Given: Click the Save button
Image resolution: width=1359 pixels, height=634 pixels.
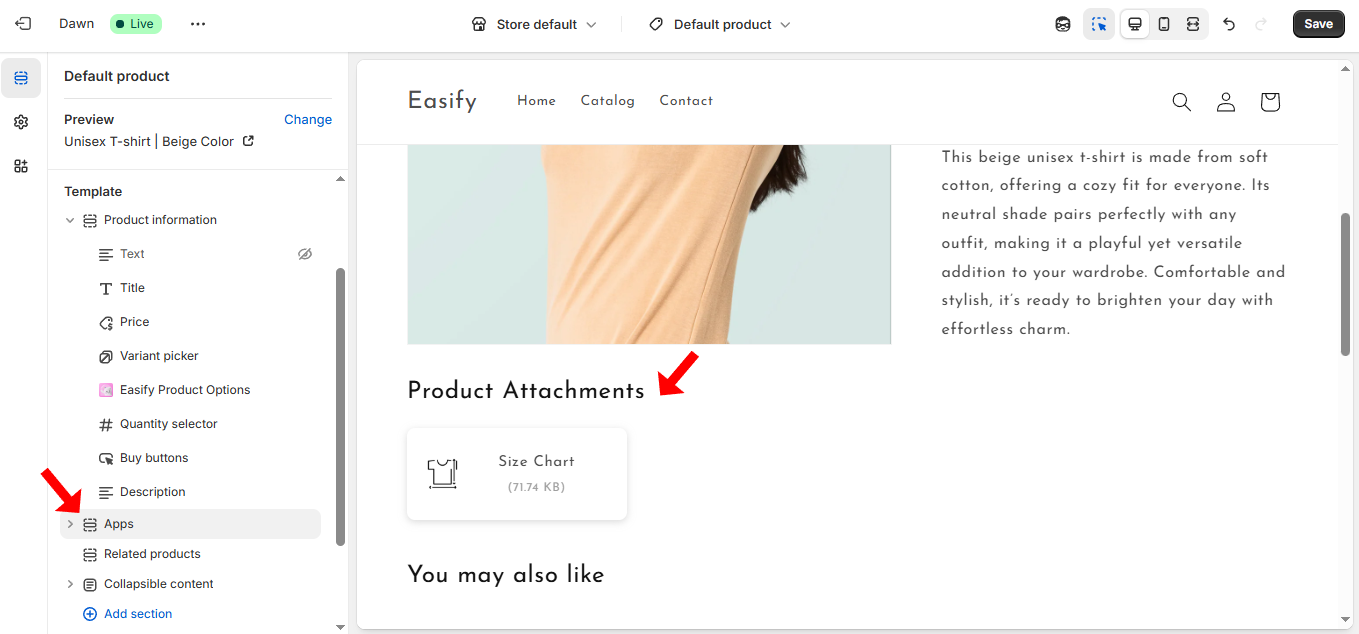Looking at the screenshot, I should [x=1318, y=23].
